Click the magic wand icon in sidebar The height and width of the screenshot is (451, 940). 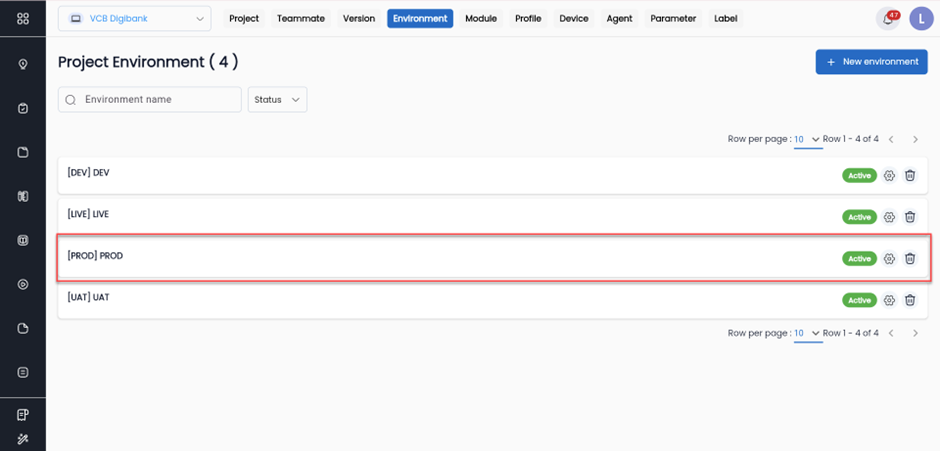[x=23, y=438]
